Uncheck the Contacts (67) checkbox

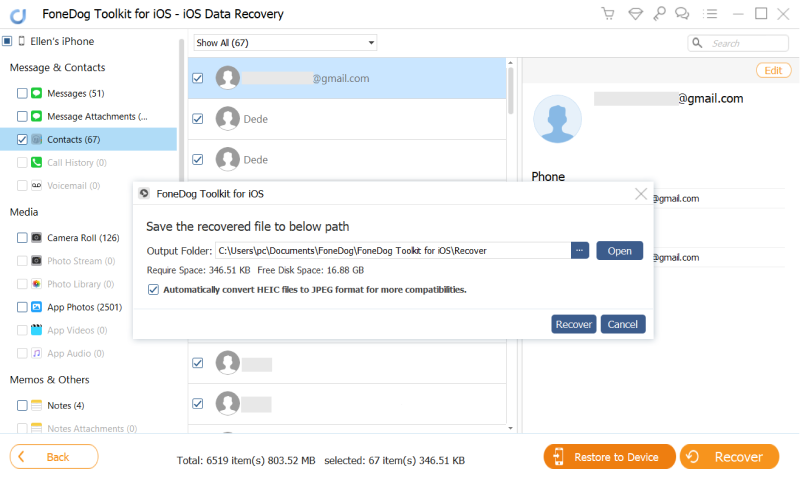[x=22, y=139]
